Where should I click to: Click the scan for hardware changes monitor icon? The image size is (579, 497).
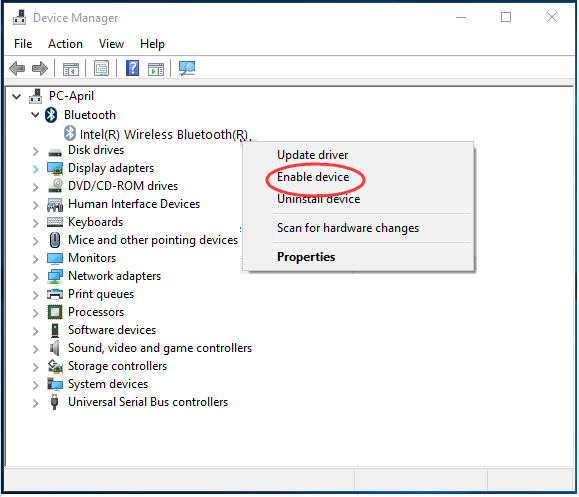click(187, 68)
